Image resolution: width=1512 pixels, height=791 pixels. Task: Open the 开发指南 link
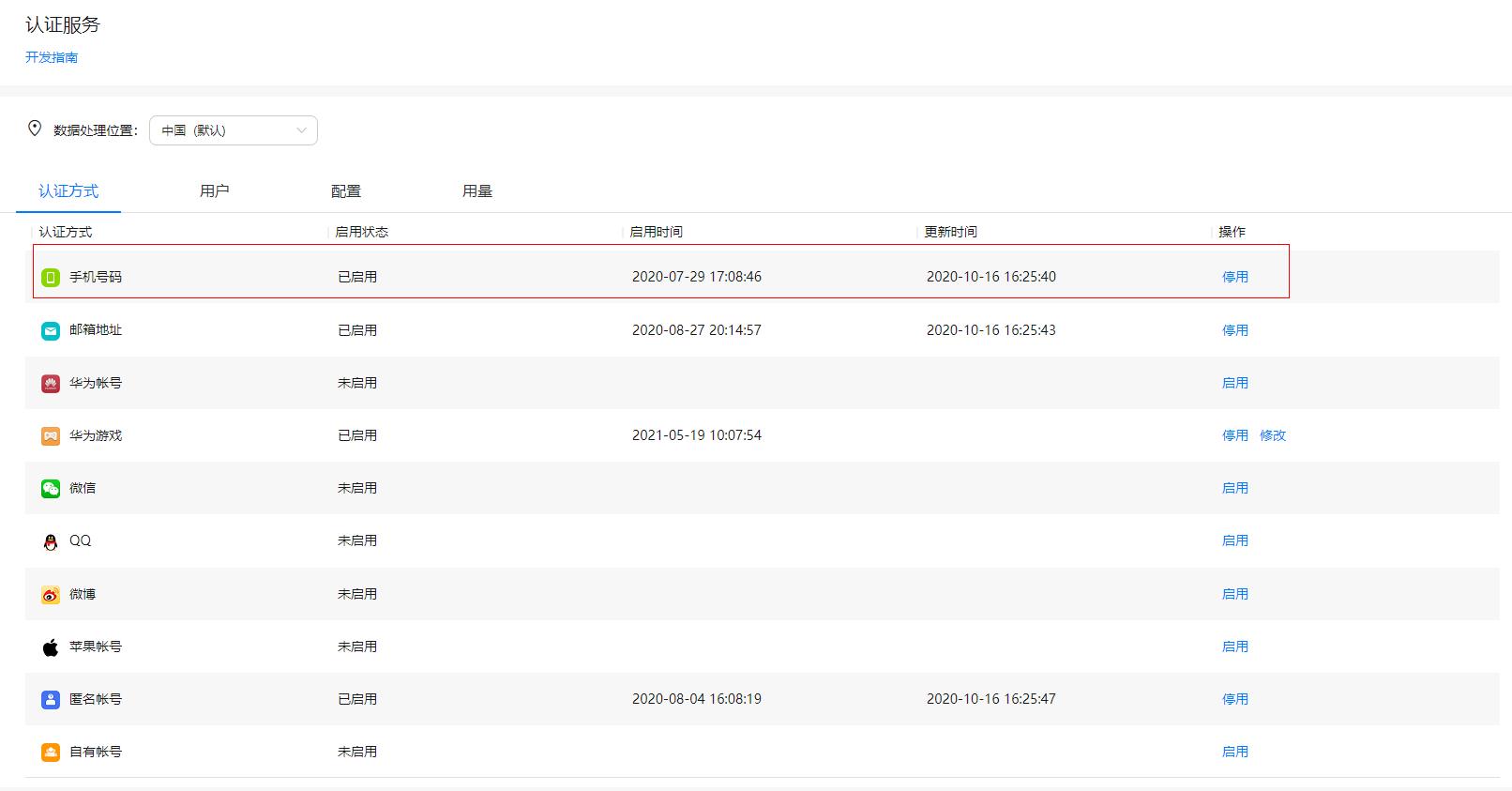click(52, 57)
